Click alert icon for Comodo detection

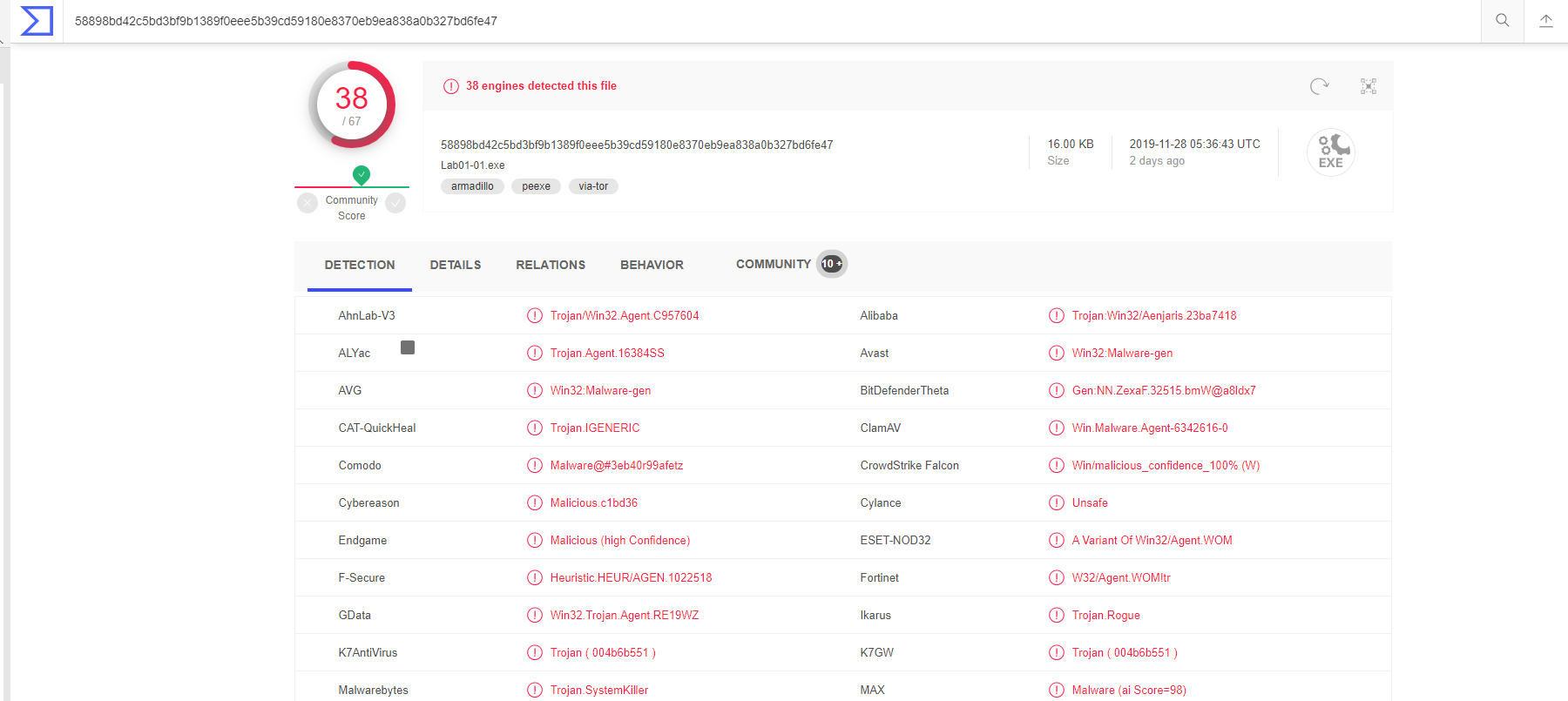click(535, 465)
